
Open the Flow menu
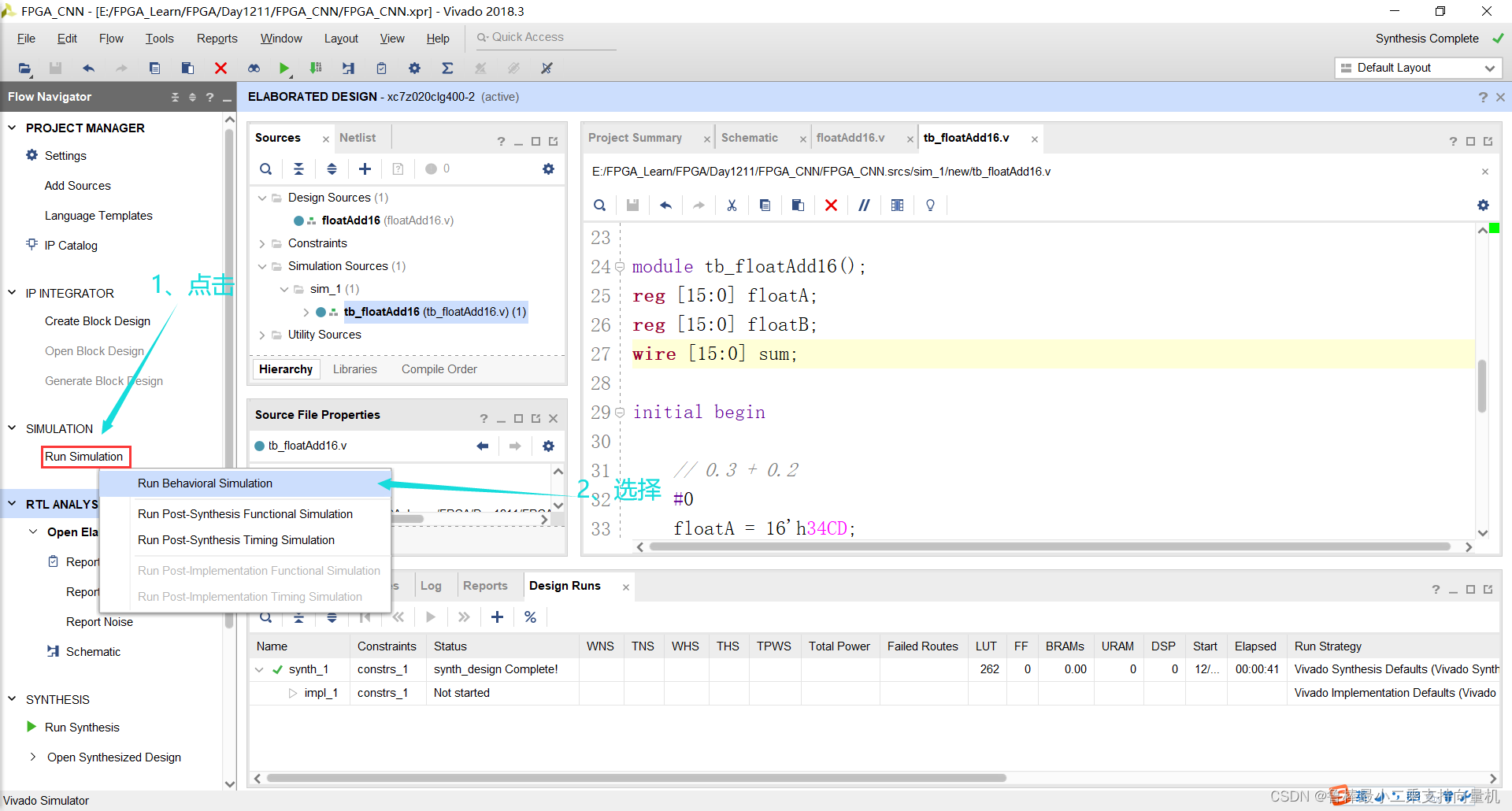point(111,39)
